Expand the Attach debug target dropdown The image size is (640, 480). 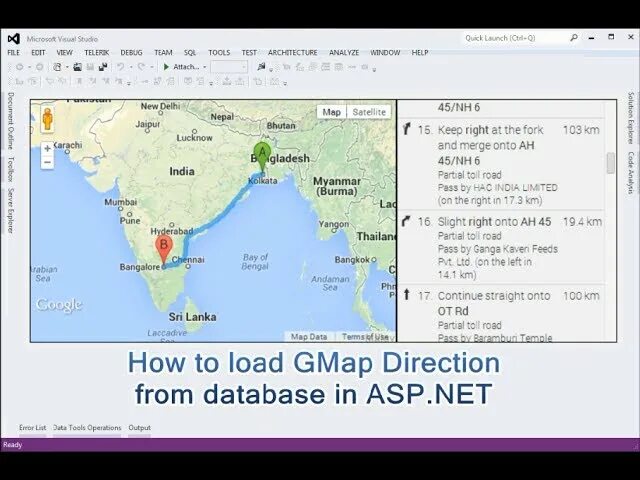204,67
